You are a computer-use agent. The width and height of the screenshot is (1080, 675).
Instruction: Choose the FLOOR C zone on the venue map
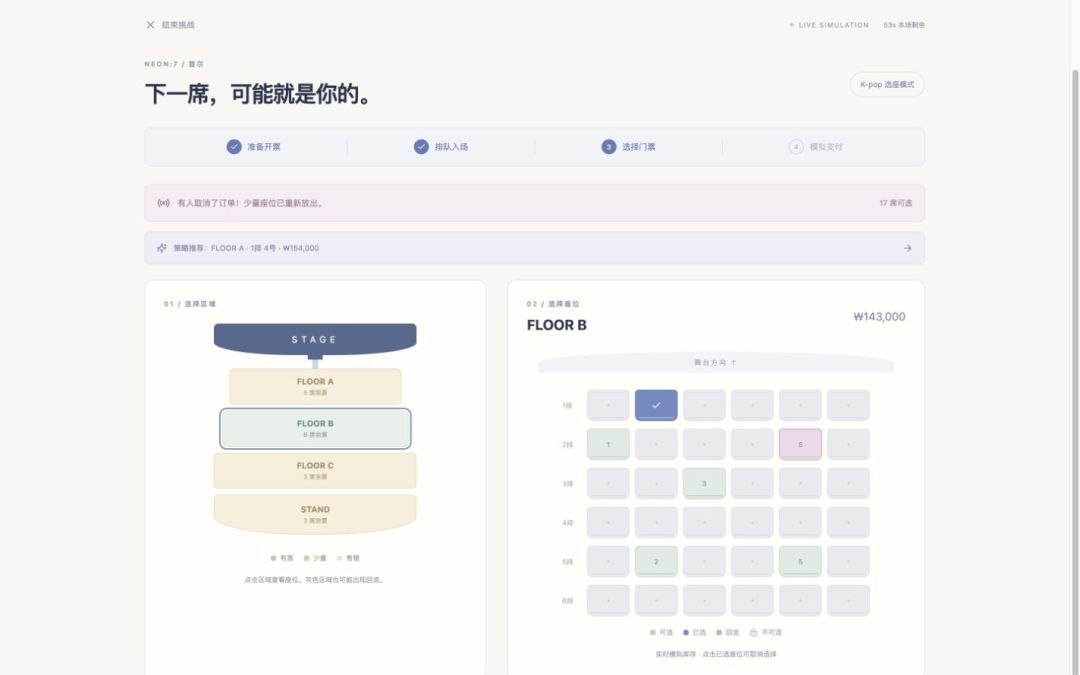click(315, 470)
